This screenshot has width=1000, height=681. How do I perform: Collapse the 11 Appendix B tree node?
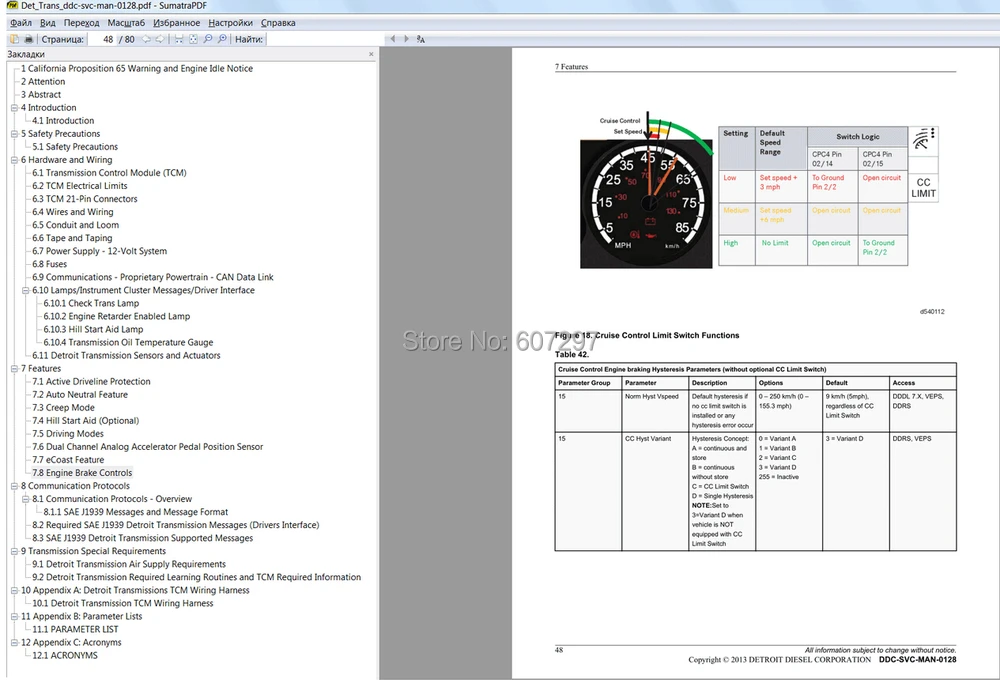pyautogui.click(x=14, y=617)
